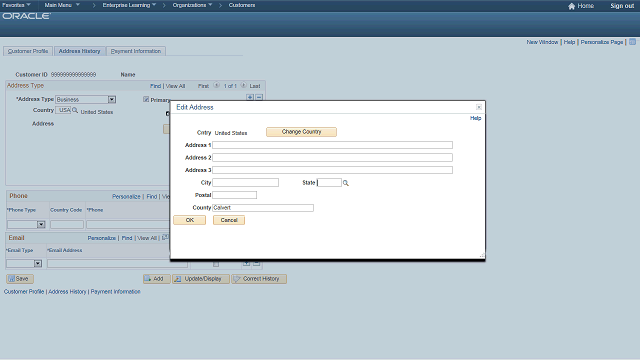Click the Country lookup magnifier icon
The width and height of the screenshot is (640, 360).
point(75,110)
